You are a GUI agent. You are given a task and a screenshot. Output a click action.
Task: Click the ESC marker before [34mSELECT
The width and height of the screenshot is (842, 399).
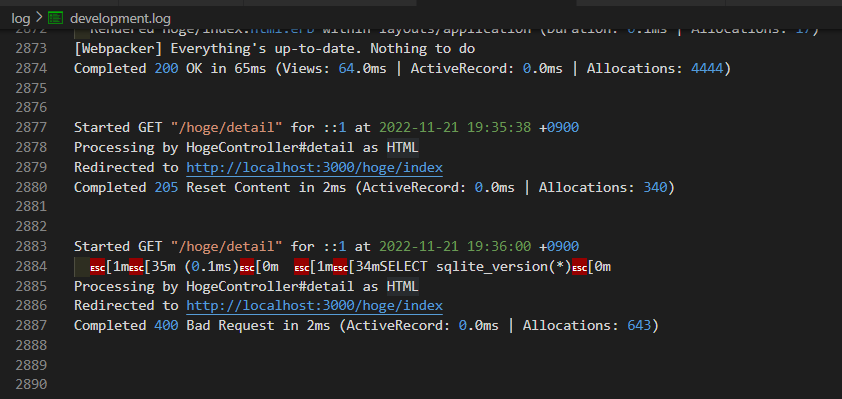click(340, 266)
